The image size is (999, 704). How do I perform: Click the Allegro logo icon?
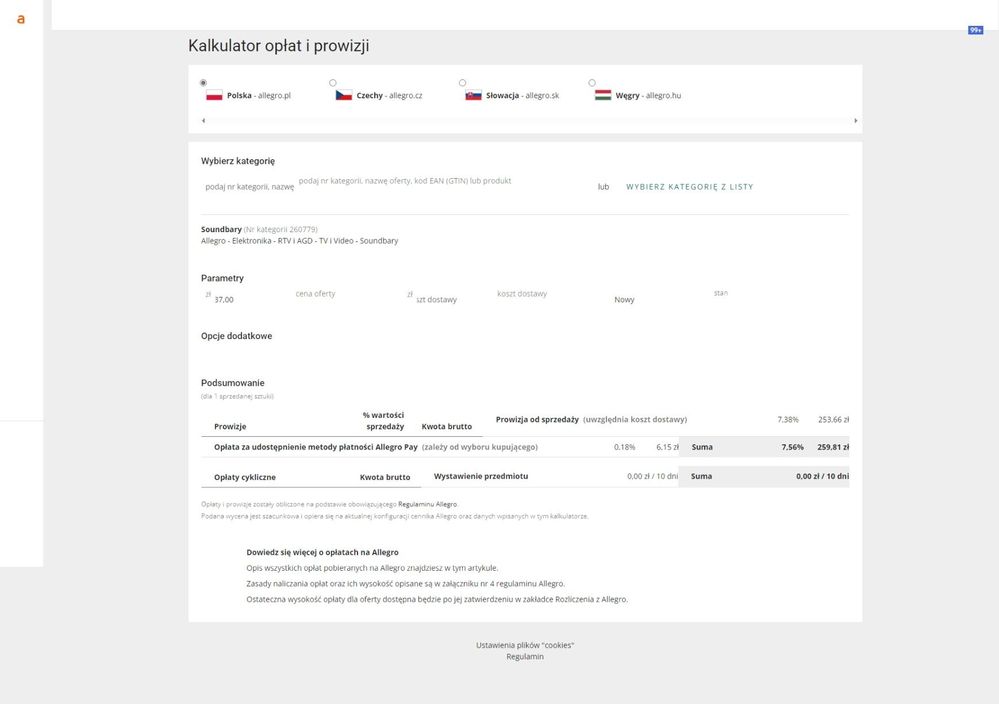(x=21, y=19)
